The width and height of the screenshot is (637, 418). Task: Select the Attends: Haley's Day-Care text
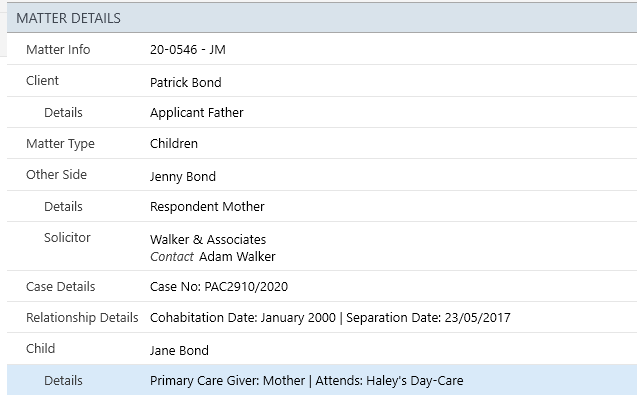(x=389, y=381)
